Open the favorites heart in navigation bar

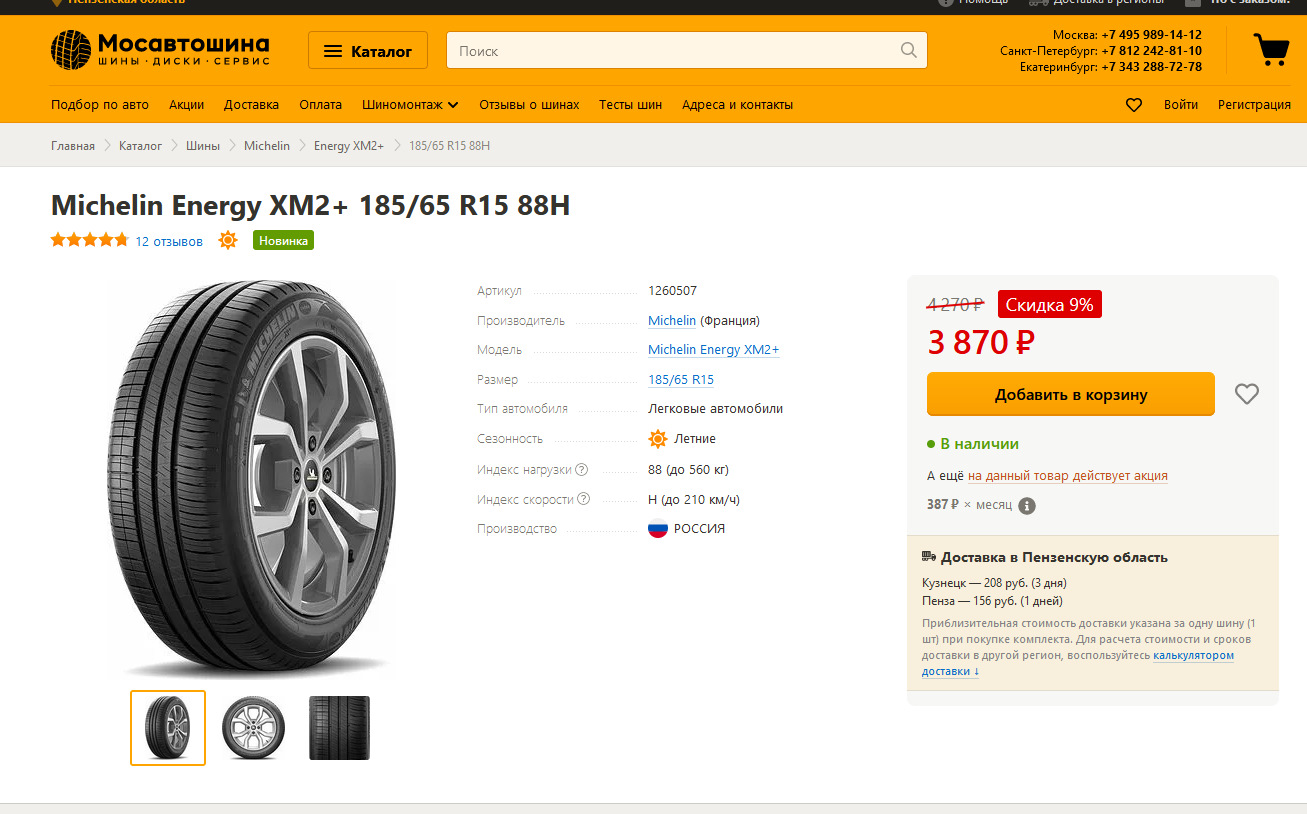coord(1134,105)
